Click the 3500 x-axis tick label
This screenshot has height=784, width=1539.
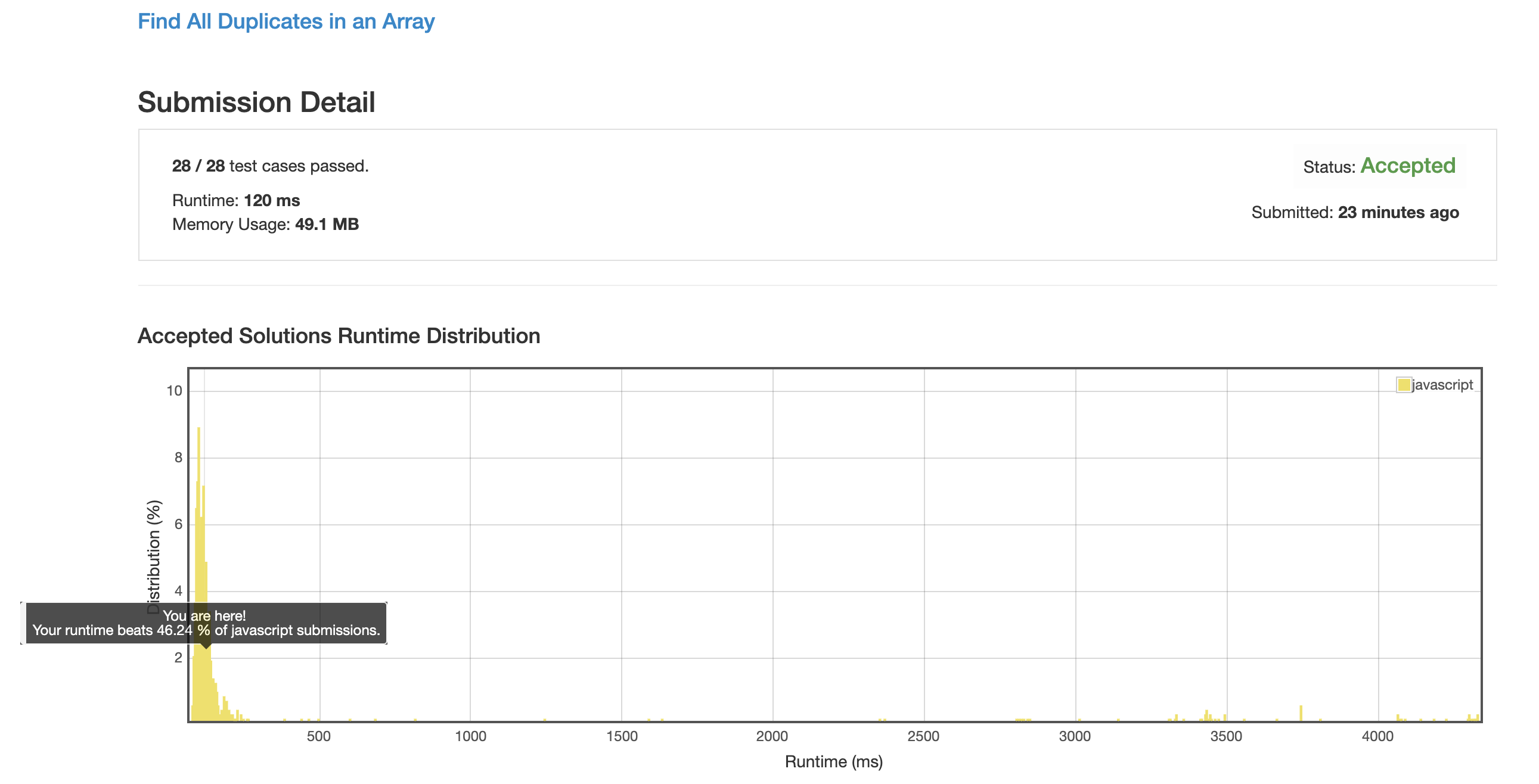[1227, 736]
